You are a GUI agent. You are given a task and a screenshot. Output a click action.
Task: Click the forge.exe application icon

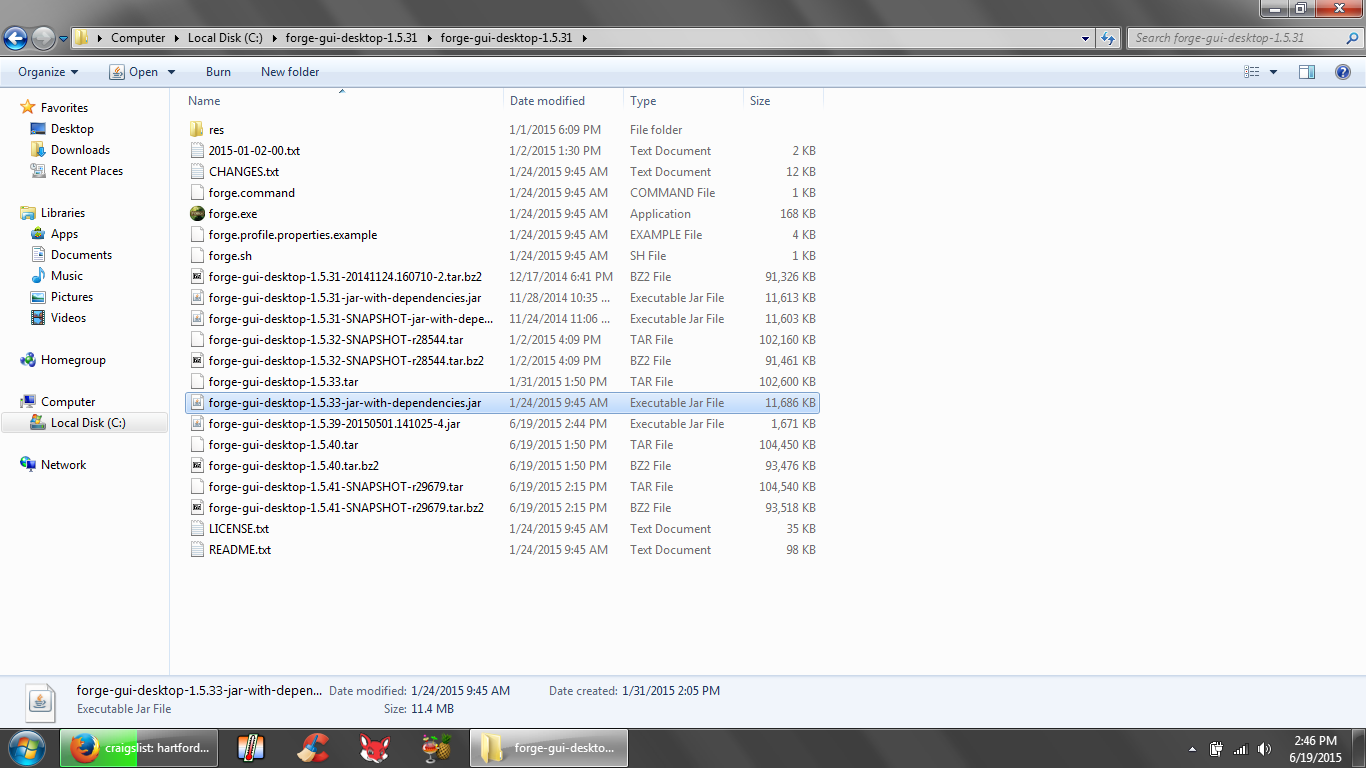click(197, 214)
